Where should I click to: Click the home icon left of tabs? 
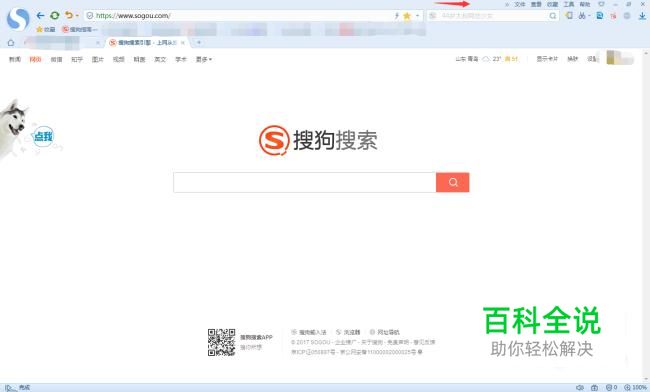(11, 42)
